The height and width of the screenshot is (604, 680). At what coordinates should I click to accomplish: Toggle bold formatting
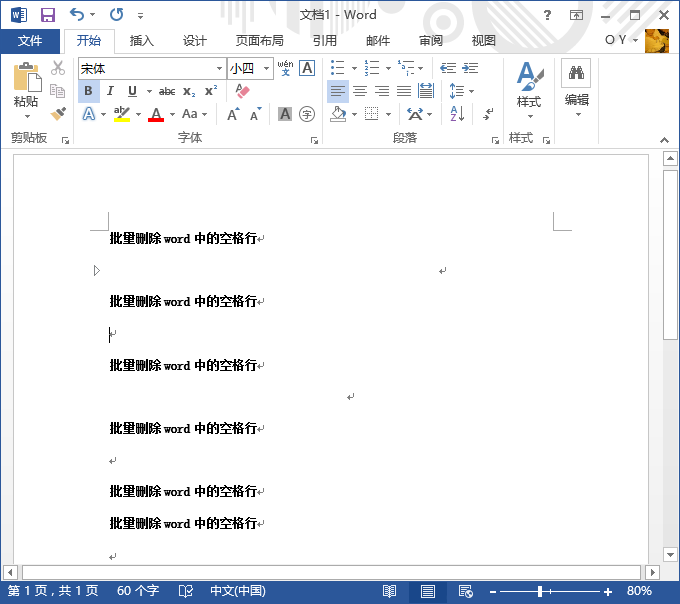(88, 91)
